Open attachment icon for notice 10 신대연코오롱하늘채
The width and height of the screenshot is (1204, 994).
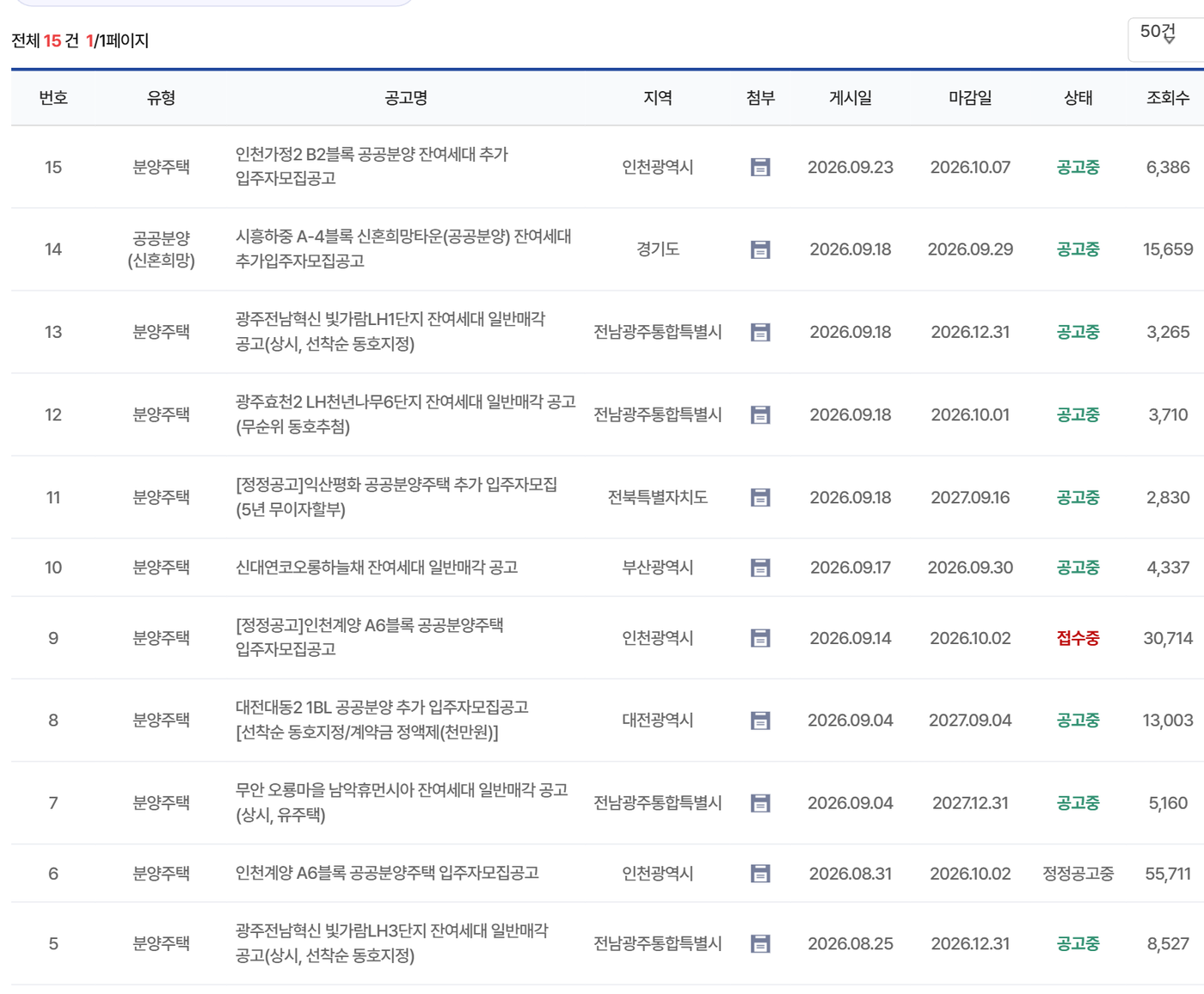pyautogui.click(x=760, y=568)
